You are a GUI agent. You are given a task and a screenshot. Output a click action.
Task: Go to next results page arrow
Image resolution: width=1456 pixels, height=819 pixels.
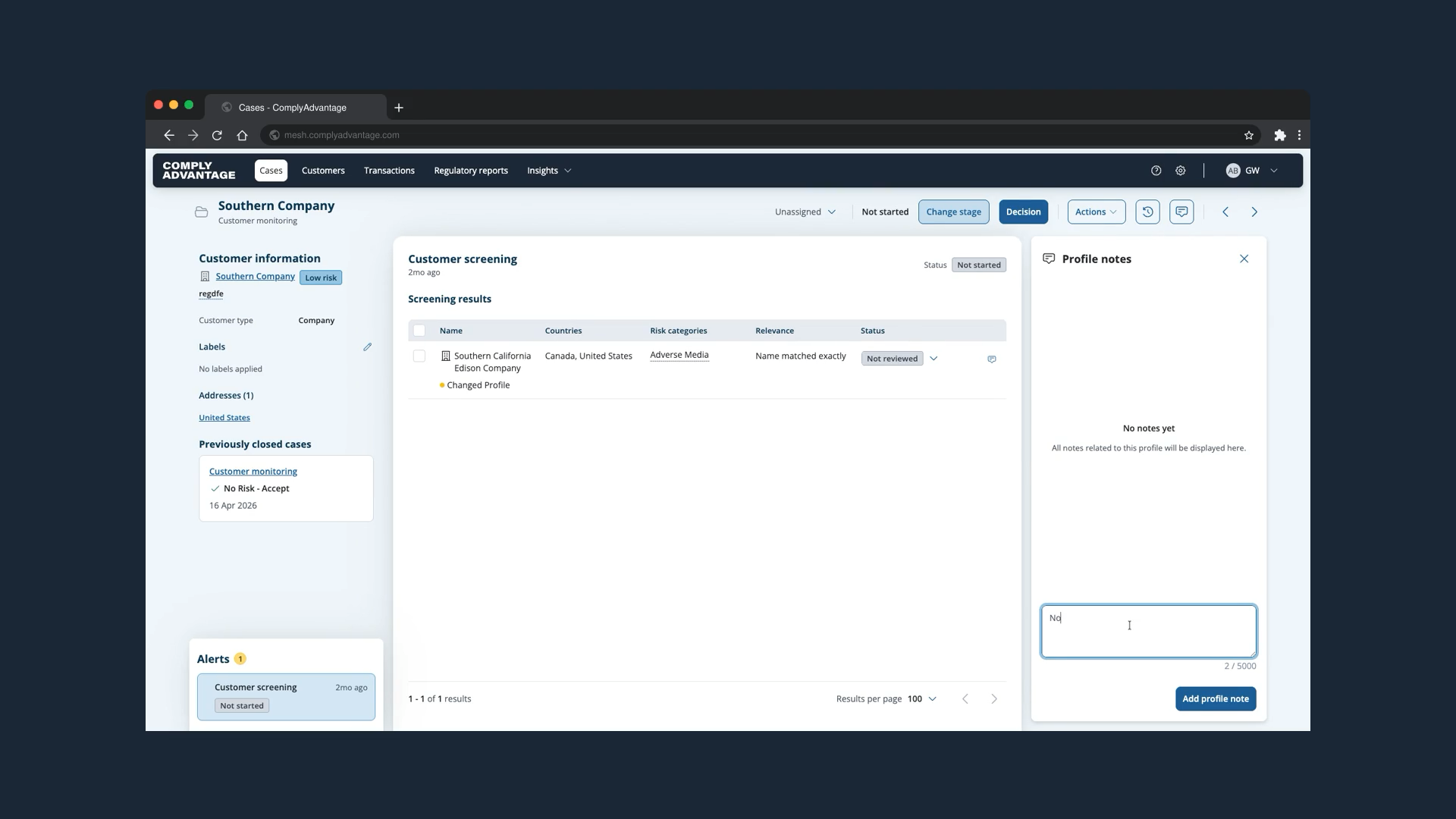coord(994,698)
